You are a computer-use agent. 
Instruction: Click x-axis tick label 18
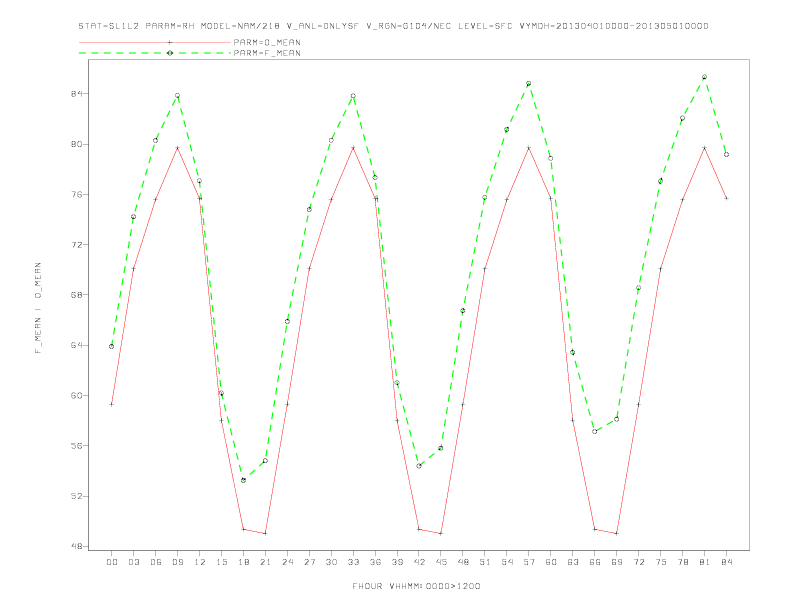[x=243, y=562]
